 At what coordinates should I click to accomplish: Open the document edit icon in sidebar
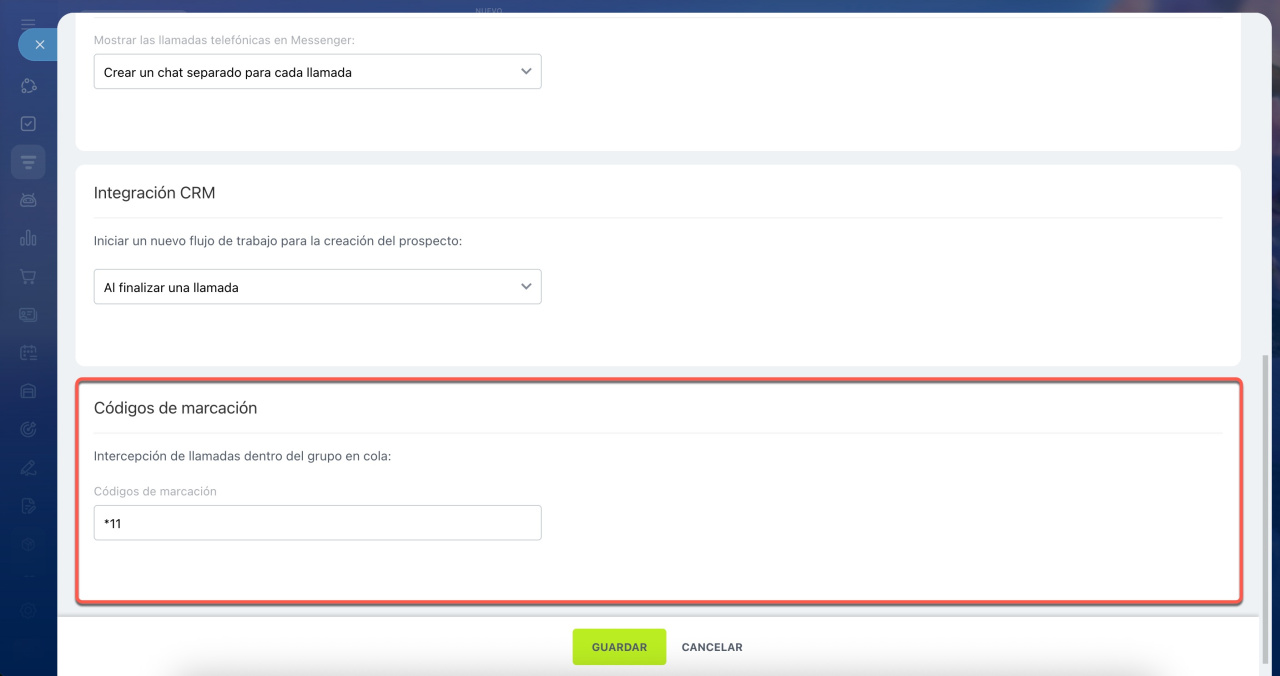click(x=28, y=505)
